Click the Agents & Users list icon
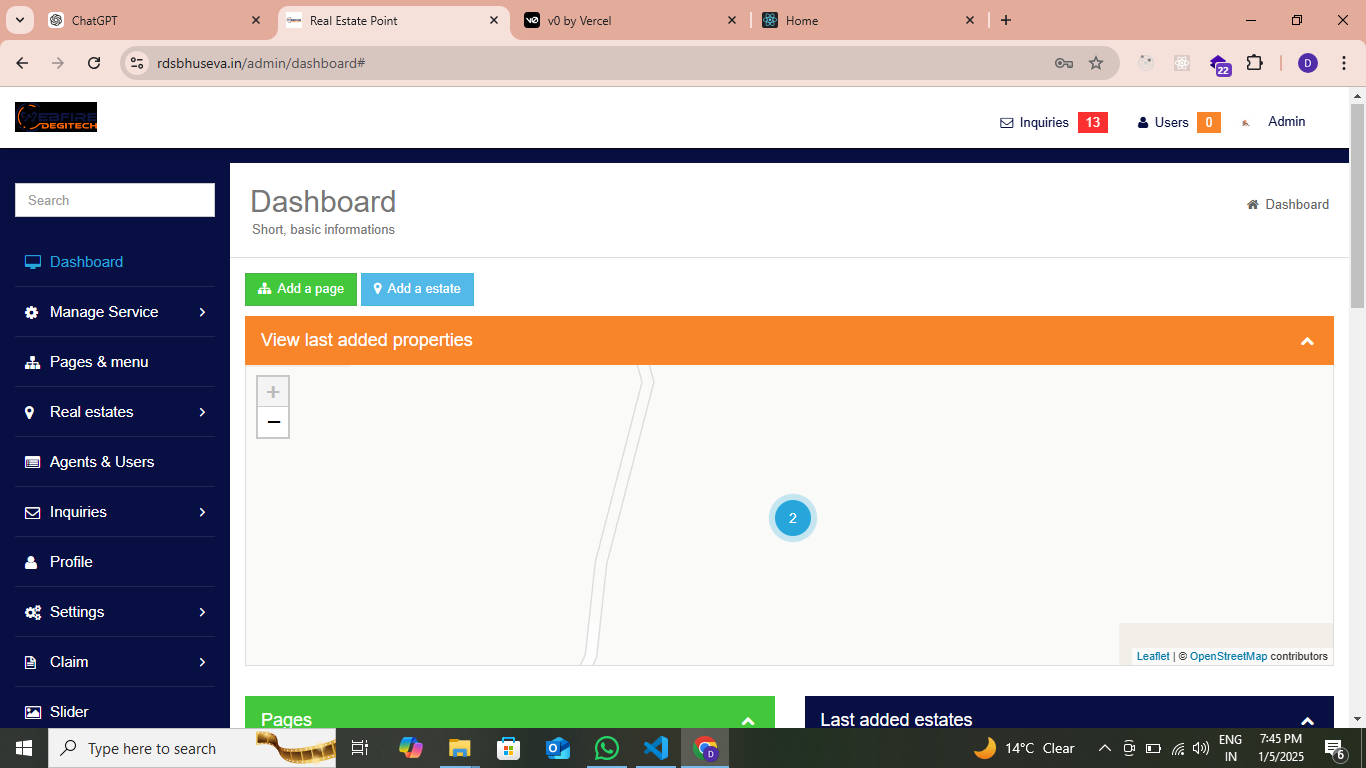This screenshot has width=1366, height=768. (x=32, y=462)
